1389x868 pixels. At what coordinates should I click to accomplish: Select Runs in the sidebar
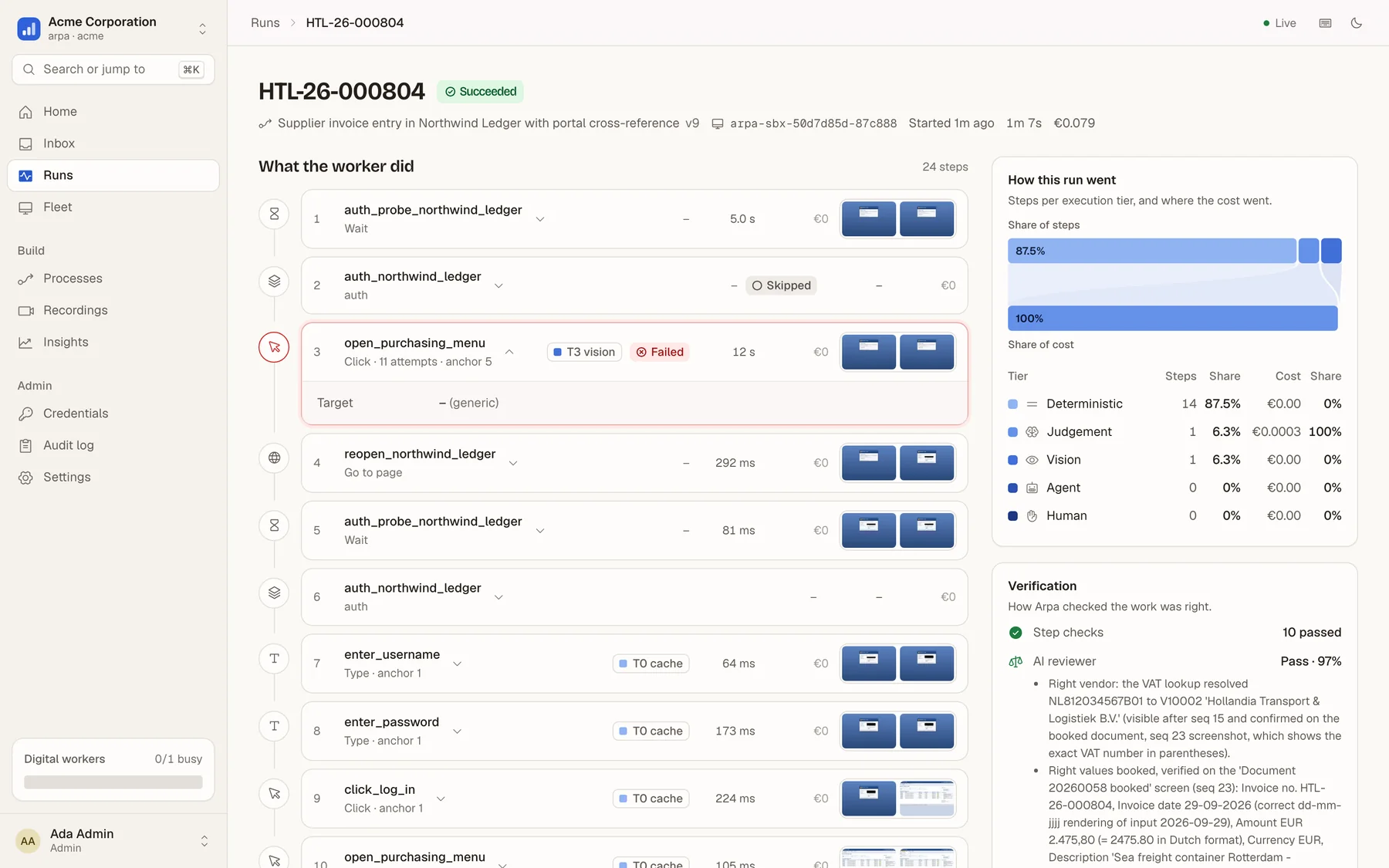(x=113, y=175)
